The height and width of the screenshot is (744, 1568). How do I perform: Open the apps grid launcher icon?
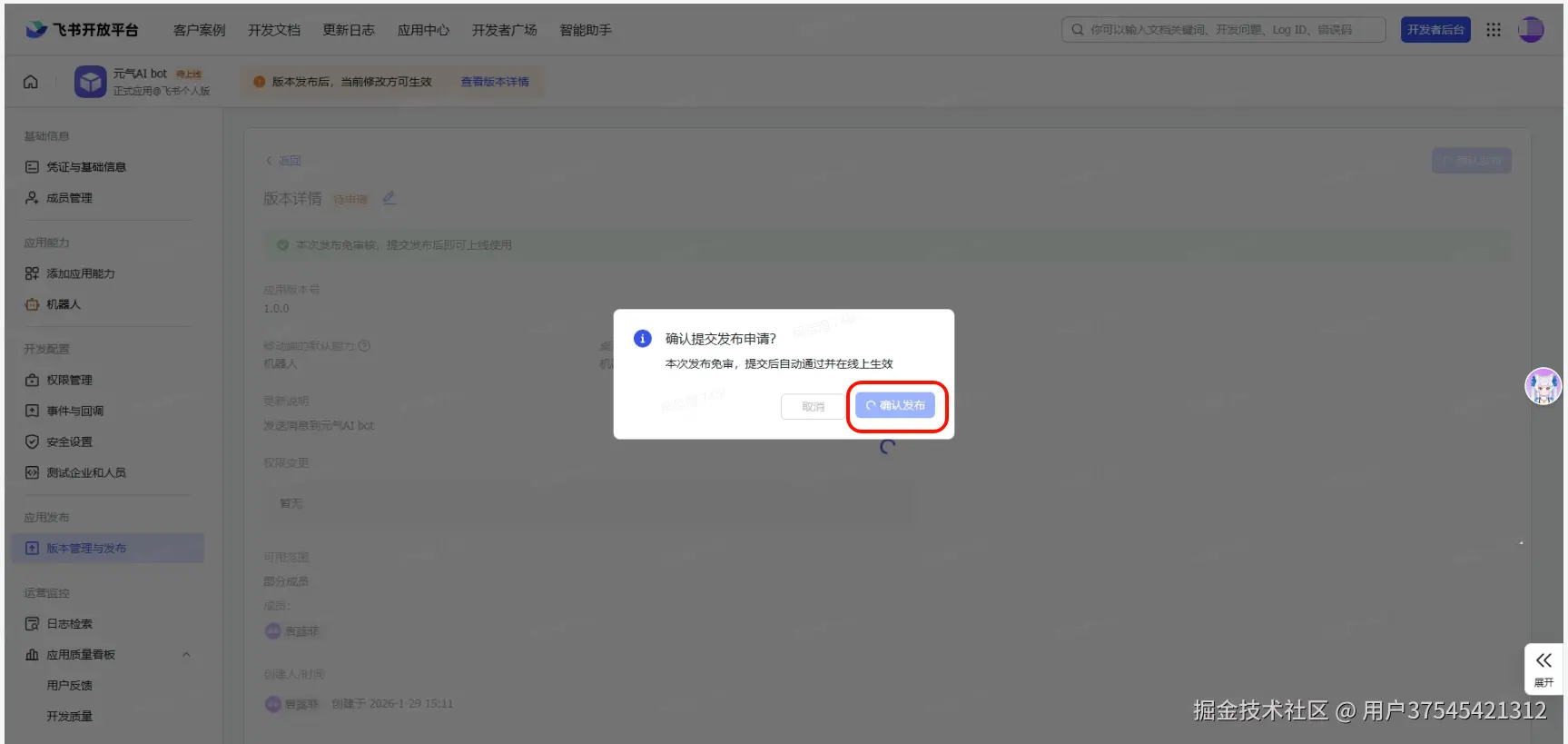pyautogui.click(x=1494, y=30)
